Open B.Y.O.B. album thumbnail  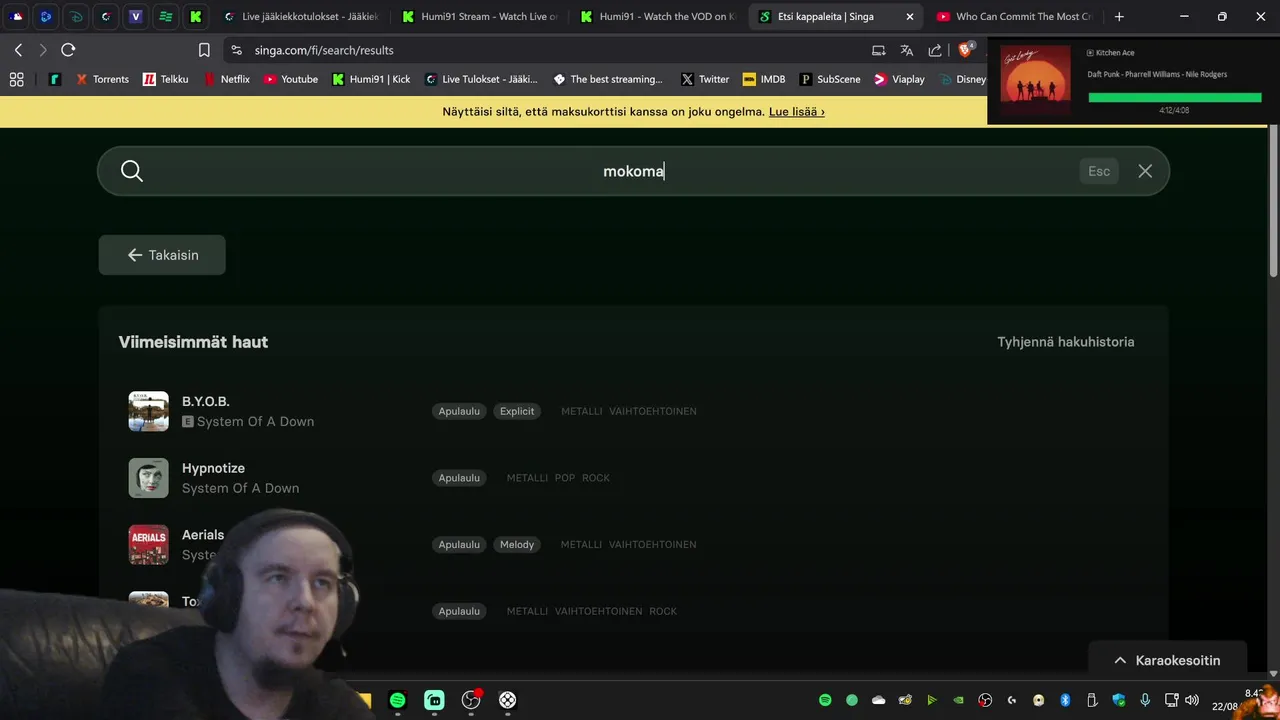[x=149, y=411]
